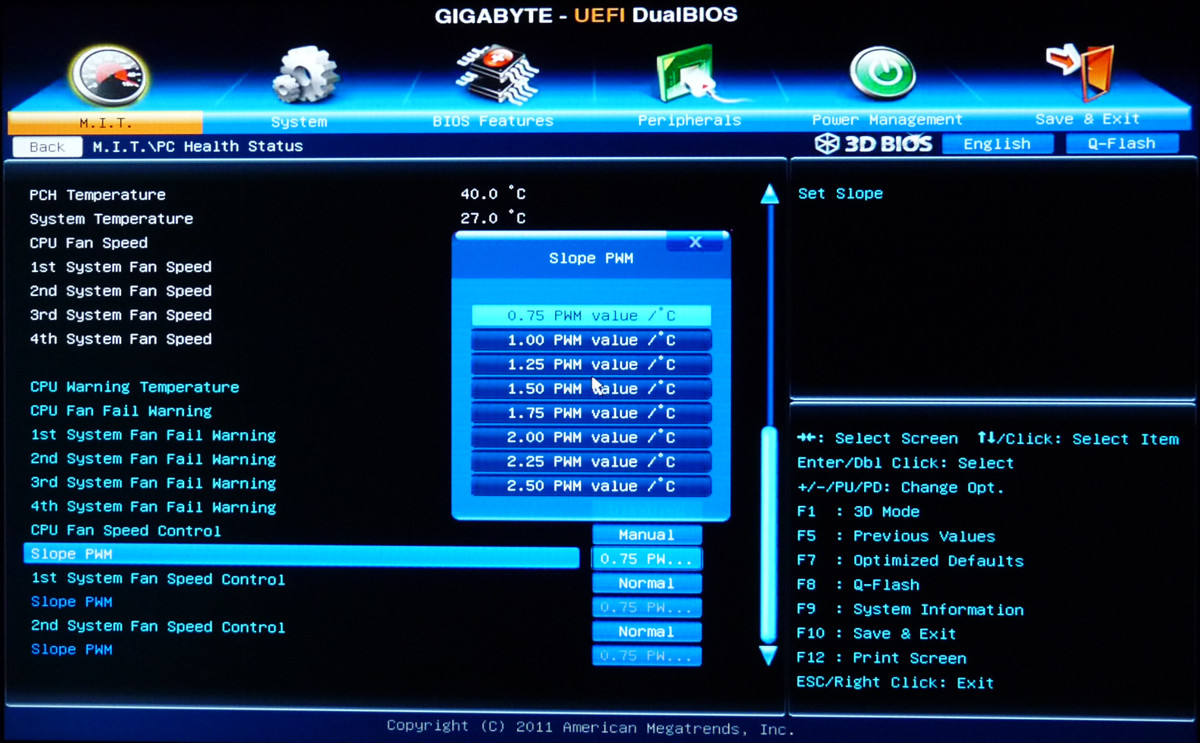Click the speedometer gauge icon above M.I.T.
The height and width of the screenshot is (743, 1200).
pyautogui.click(x=108, y=76)
